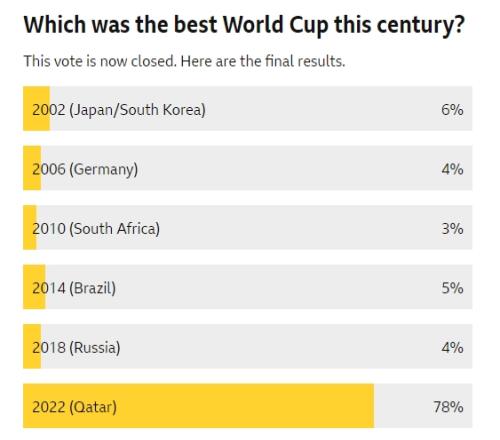Select the 2010 (South Africa) result row

point(247,227)
